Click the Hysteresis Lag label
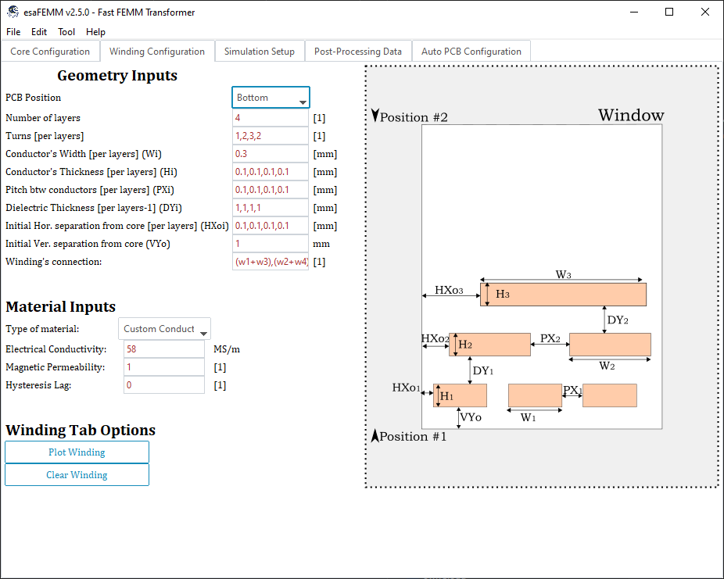 [x=38, y=385]
